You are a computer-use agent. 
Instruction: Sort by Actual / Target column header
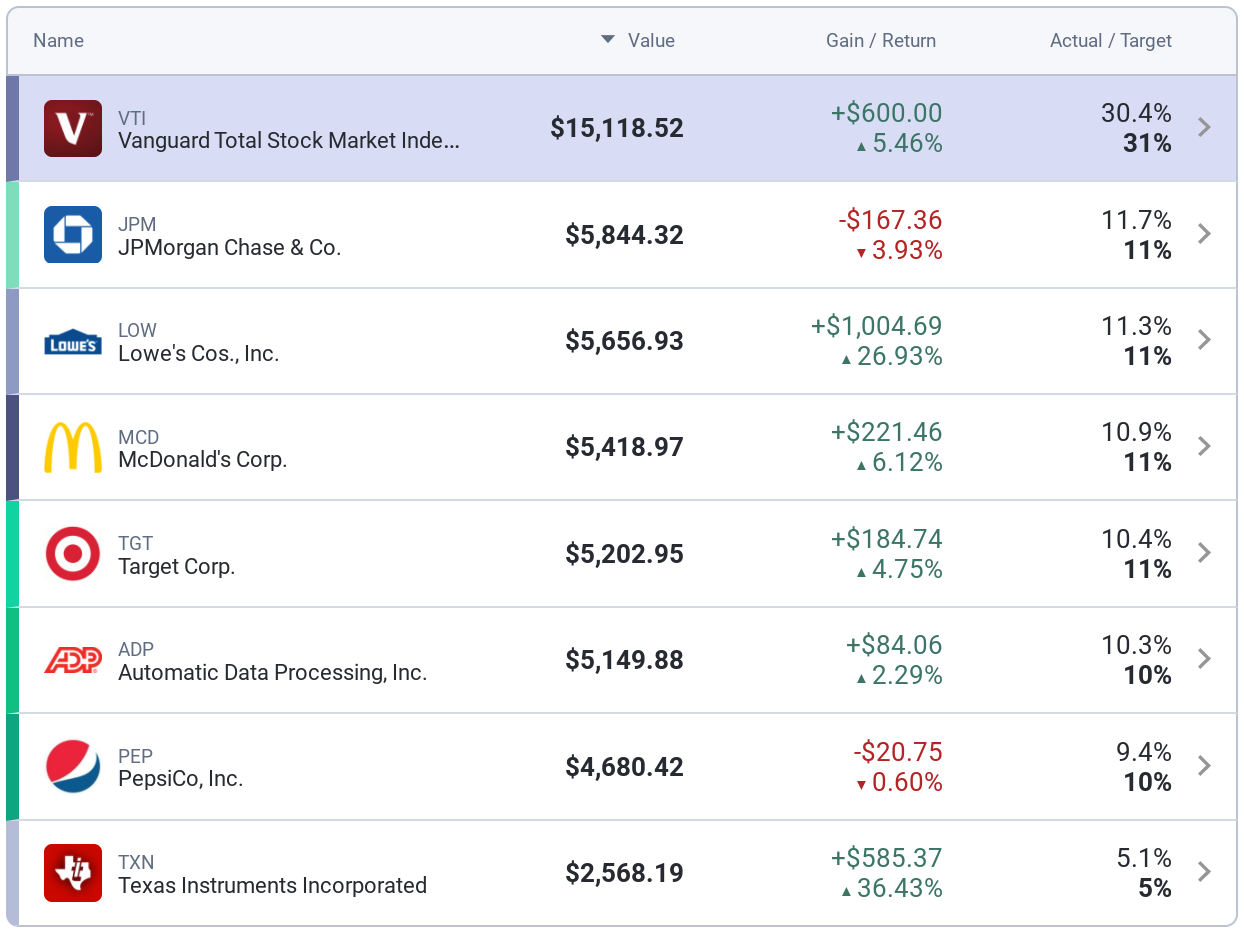click(x=1110, y=41)
